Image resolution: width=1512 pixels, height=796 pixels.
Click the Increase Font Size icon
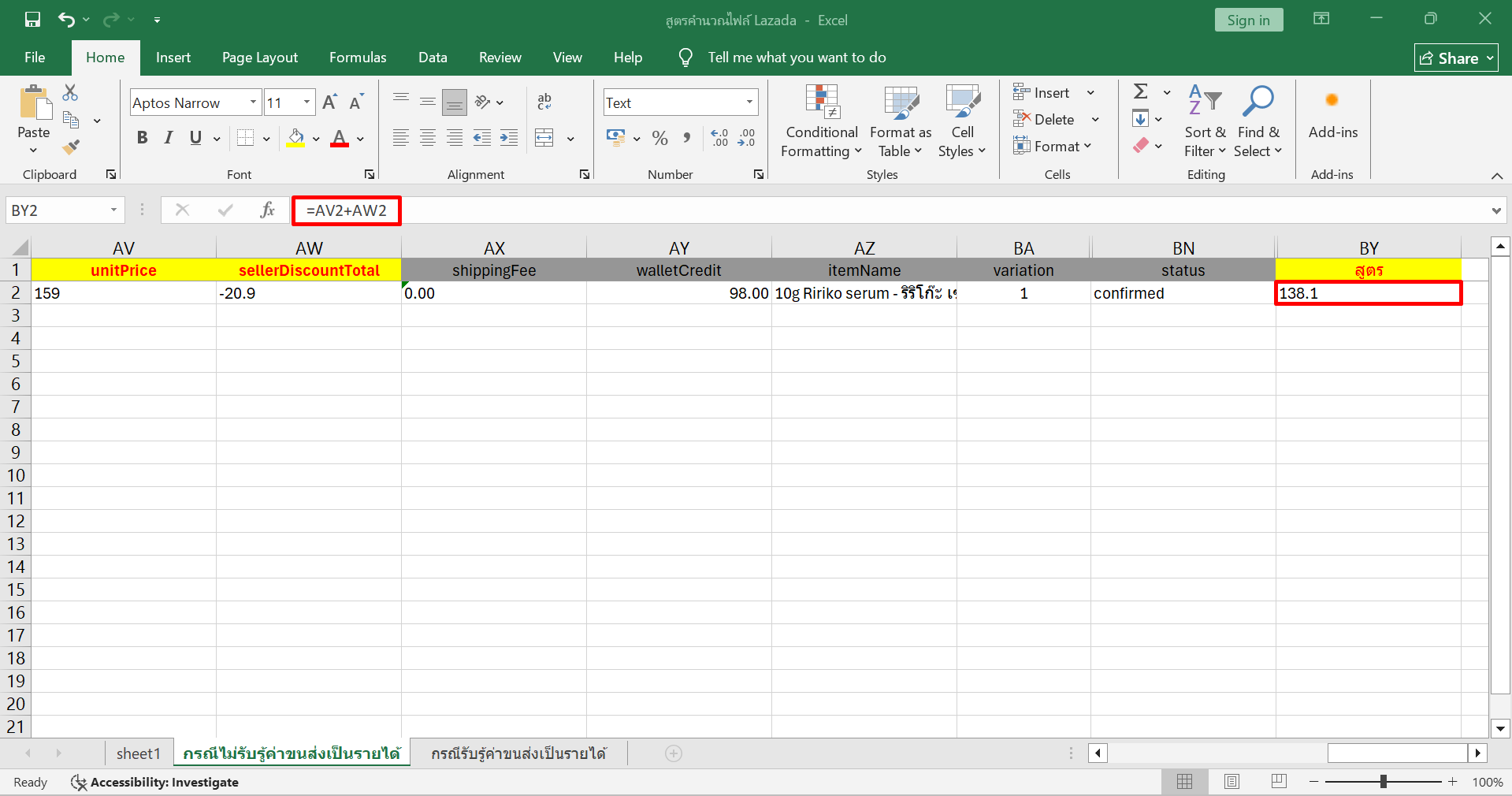click(x=329, y=102)
